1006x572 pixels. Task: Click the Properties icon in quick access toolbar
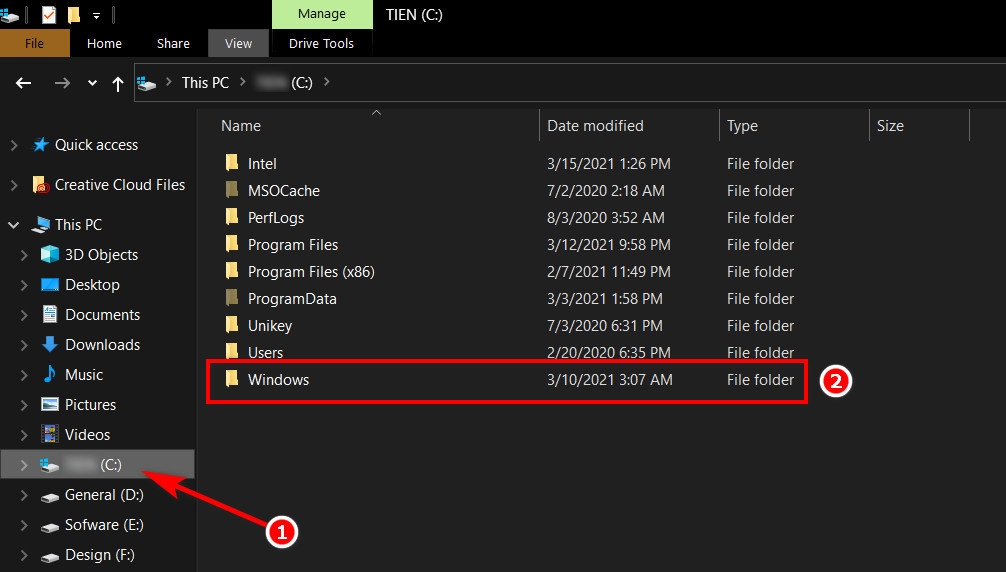[49, 14]
